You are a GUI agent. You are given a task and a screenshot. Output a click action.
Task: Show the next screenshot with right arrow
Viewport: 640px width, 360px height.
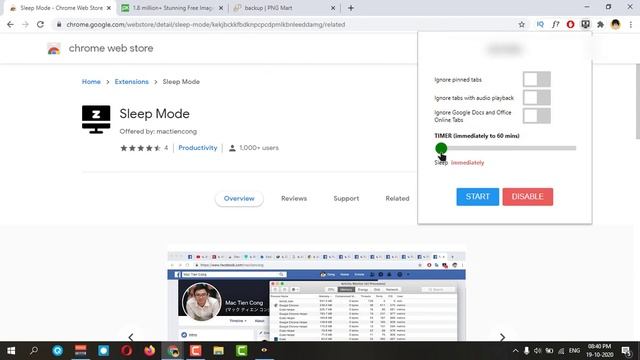502,337
